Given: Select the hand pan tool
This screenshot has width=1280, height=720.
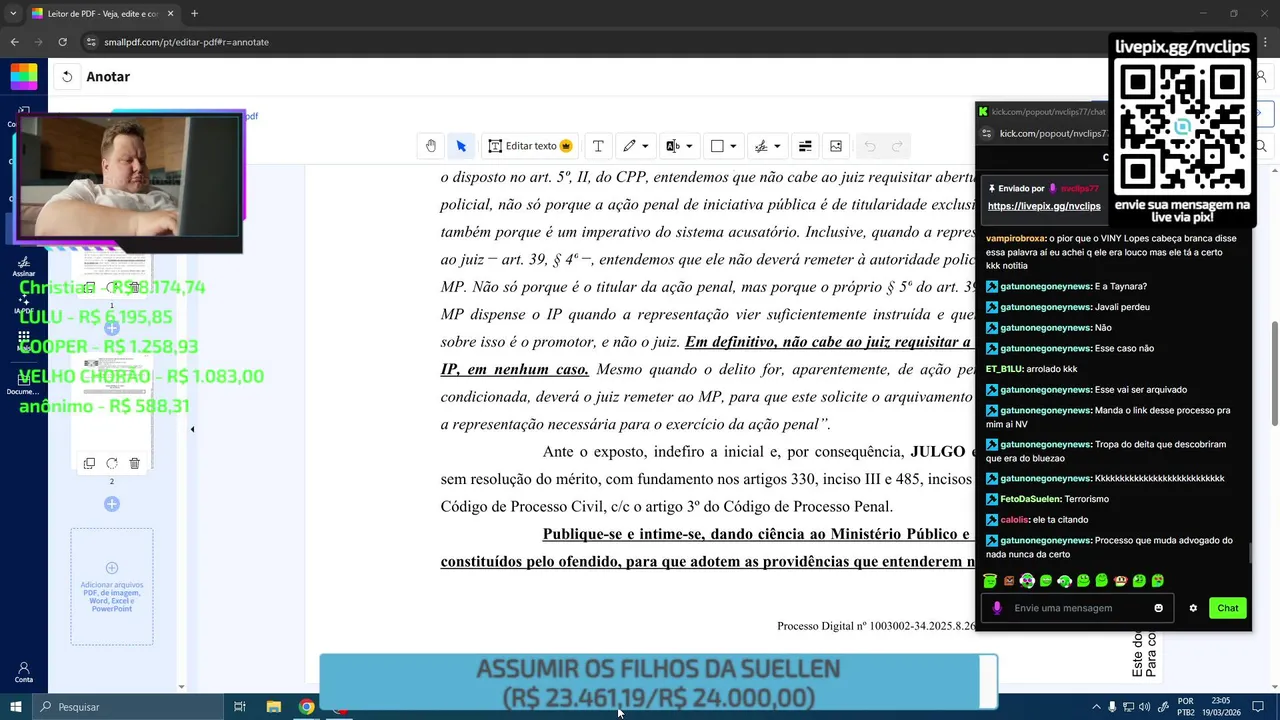Looking at the screenshot, I should pos(431,146).
